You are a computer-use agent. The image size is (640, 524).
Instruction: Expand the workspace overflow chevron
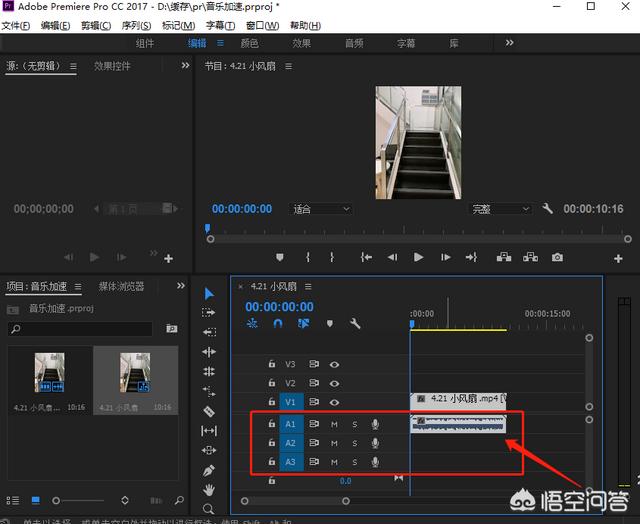click(x=509, y=43)
